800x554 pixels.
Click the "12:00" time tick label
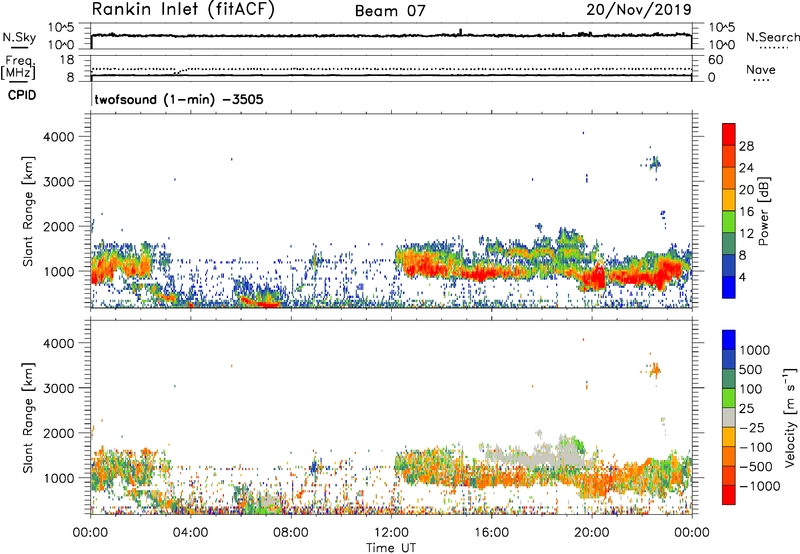(391, 533)
